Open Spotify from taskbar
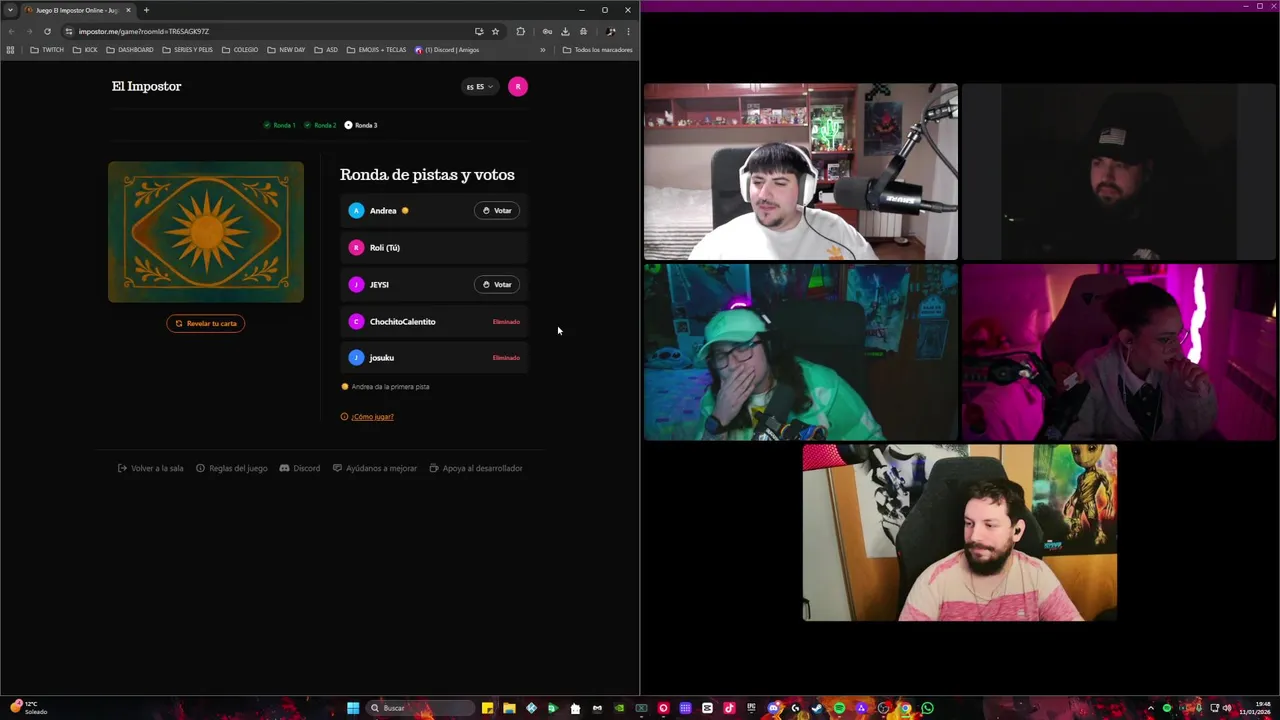Viewport: 1280px width, 720px height. [x=839, y=708]
